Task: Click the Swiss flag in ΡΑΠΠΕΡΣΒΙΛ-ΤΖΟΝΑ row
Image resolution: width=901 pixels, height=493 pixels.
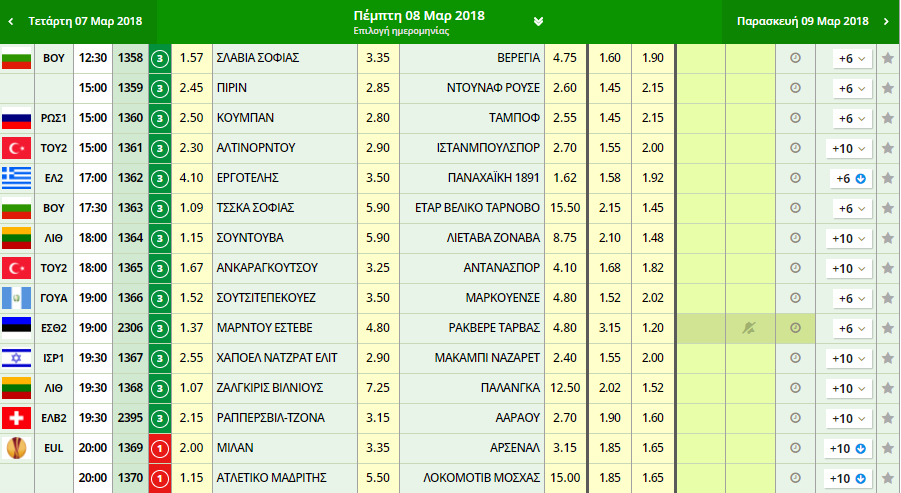Action: pos(17,418)
